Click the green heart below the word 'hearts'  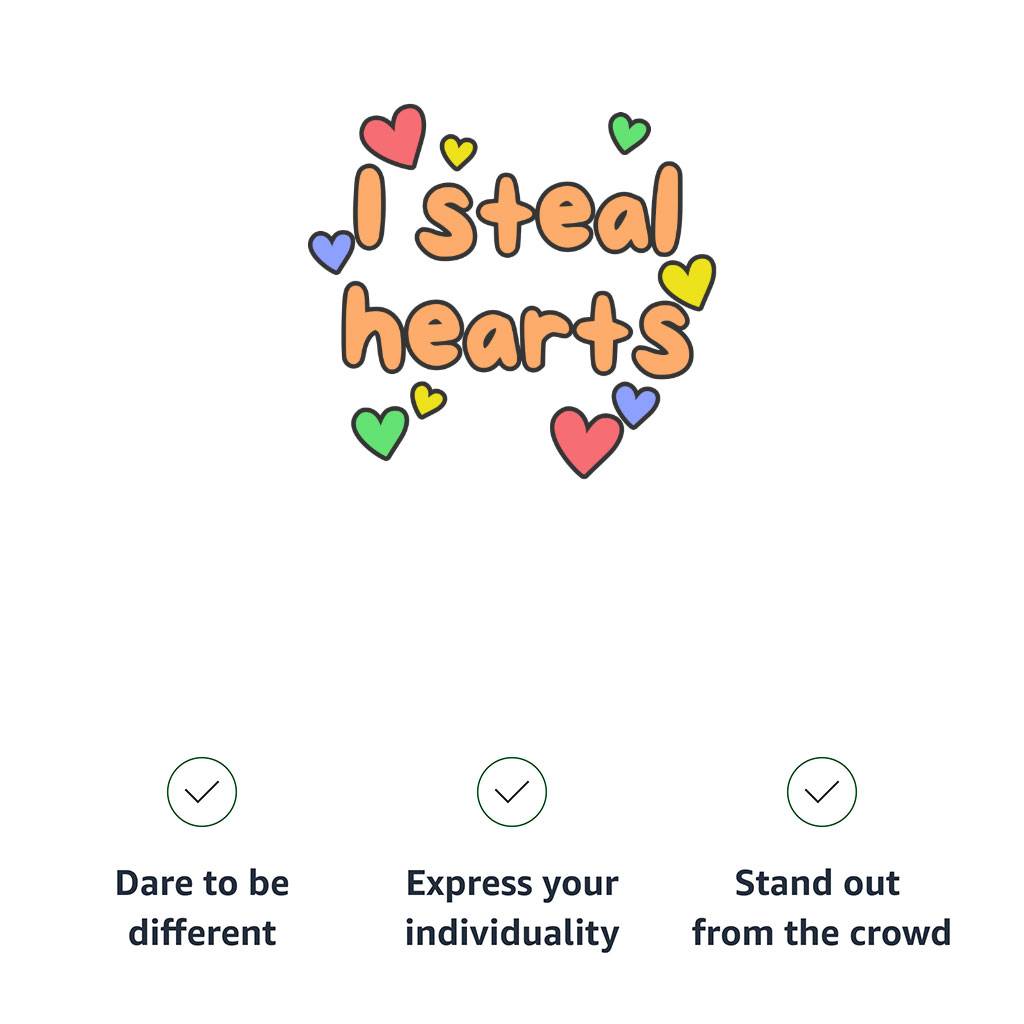(x=380, y=431)
